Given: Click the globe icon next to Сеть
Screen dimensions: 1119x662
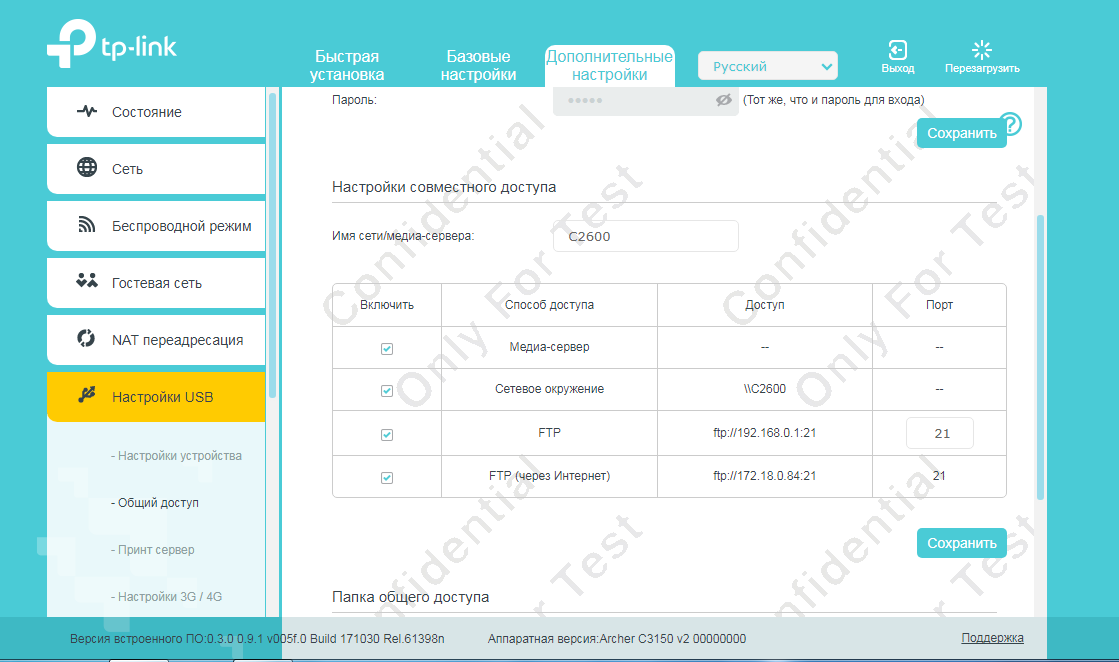Looking at the screenshot, I should click(x=87, y=168).
